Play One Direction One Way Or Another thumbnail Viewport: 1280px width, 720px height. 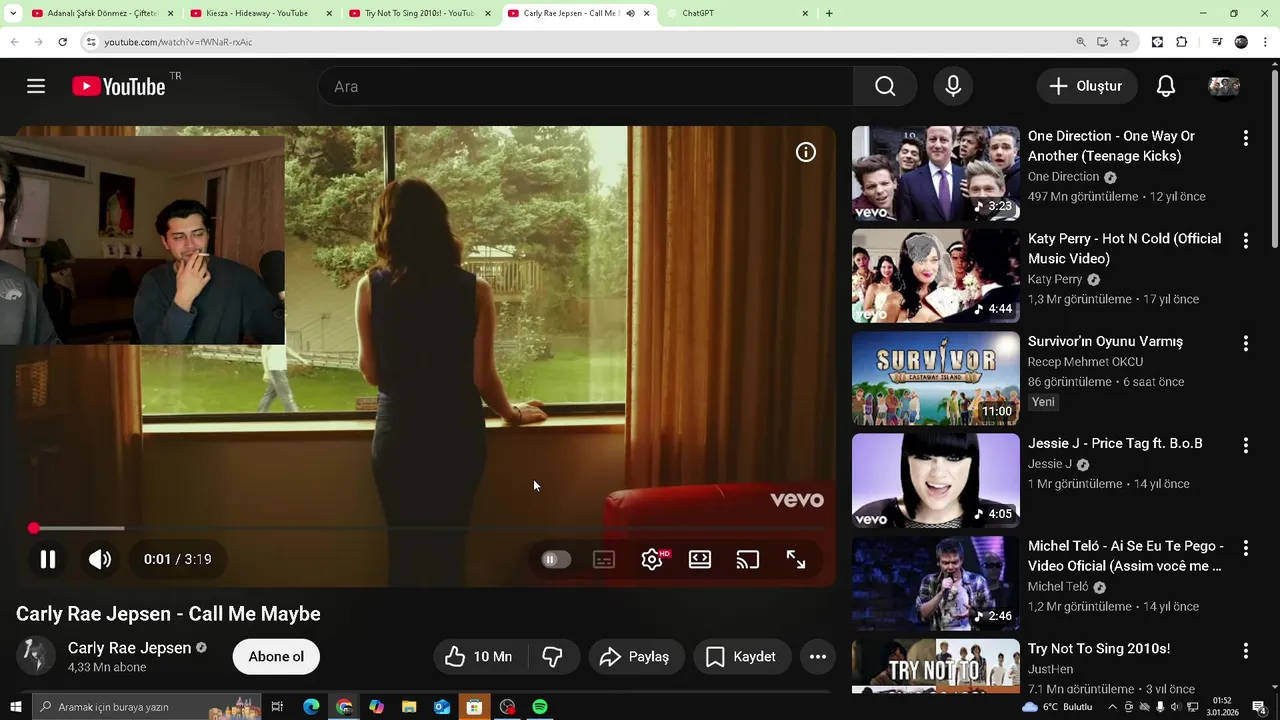point(936,173)
